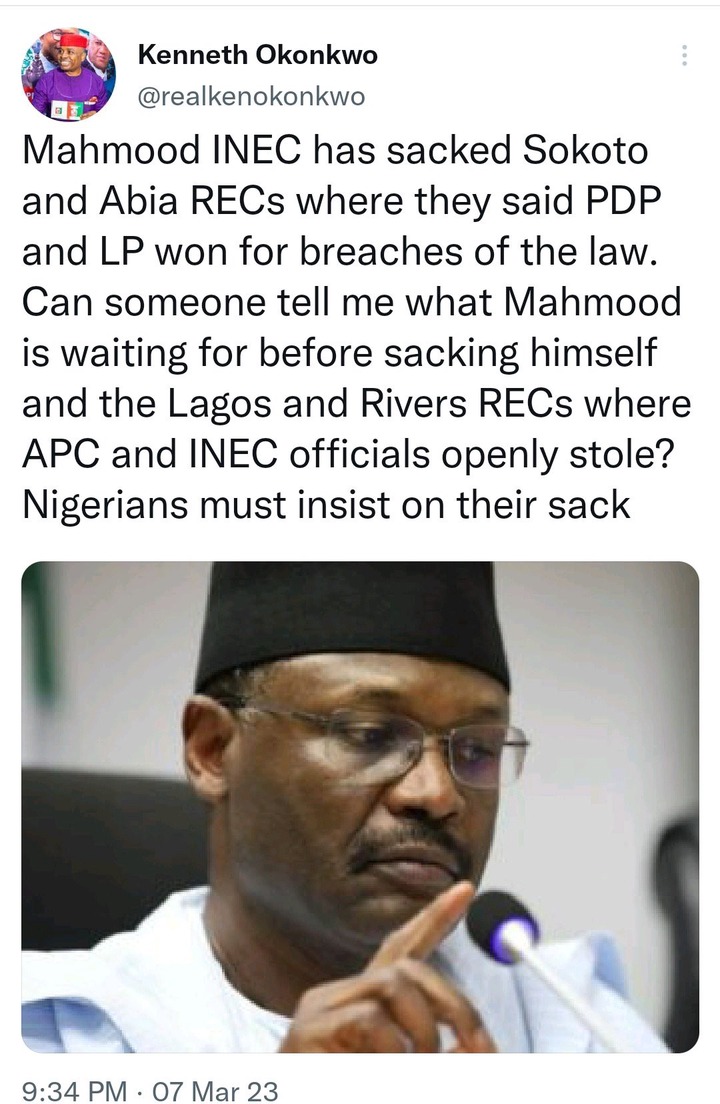Click the line 'and LP won for breaches'
Image resolution: width=720 pixels, height=1104 pixels.
339,252
